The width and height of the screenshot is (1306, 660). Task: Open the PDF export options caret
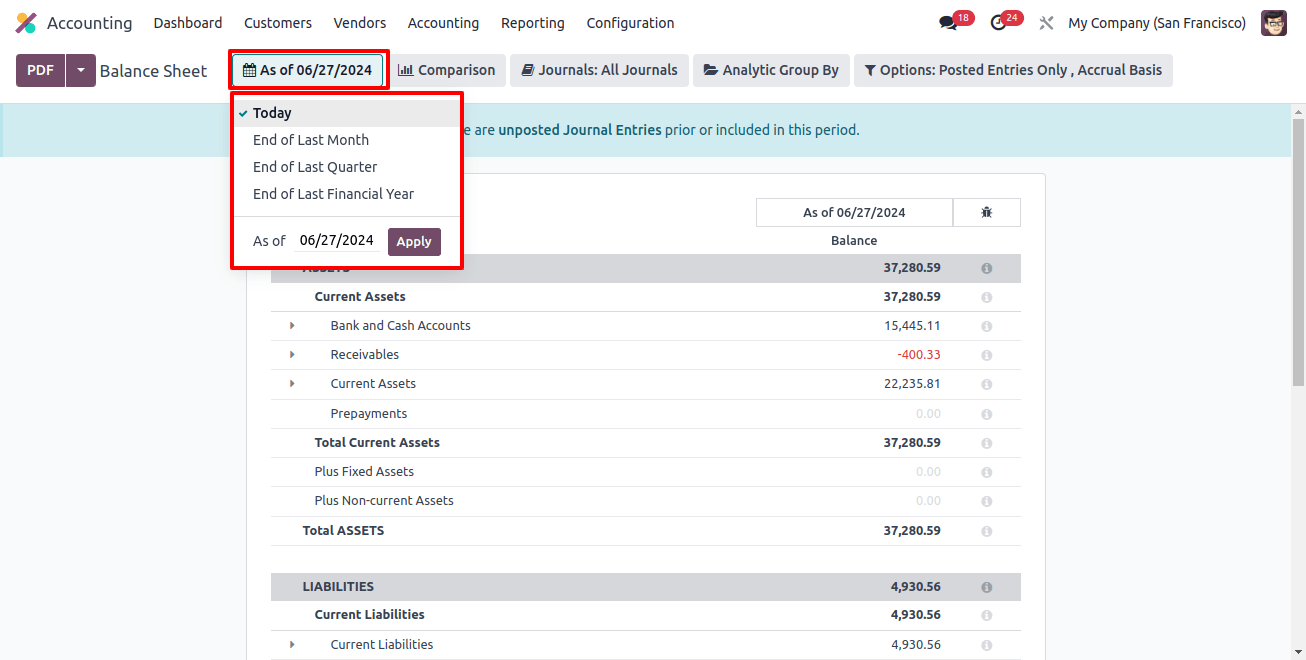coord(81,70)
